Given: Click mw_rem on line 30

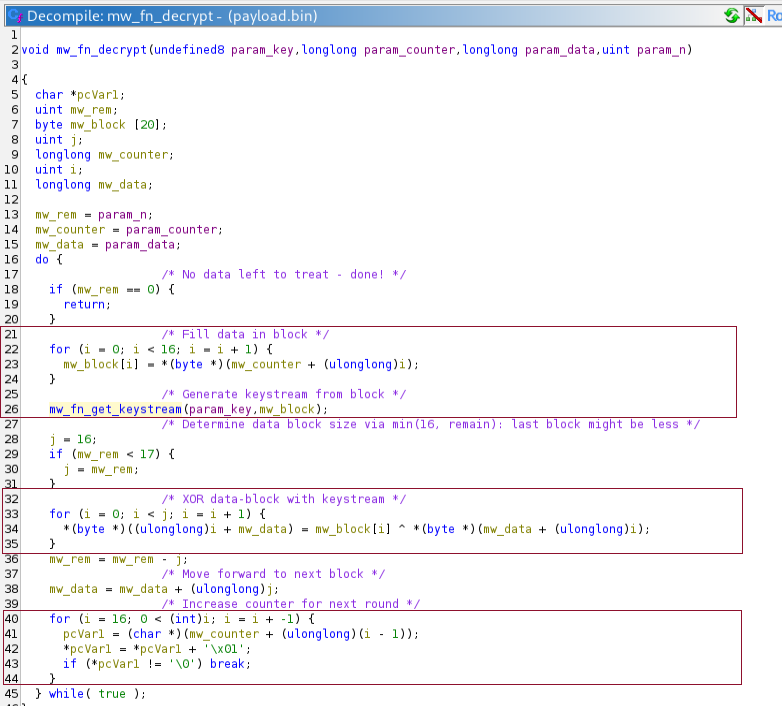Looking at the screenshot, I should (112, 469).
